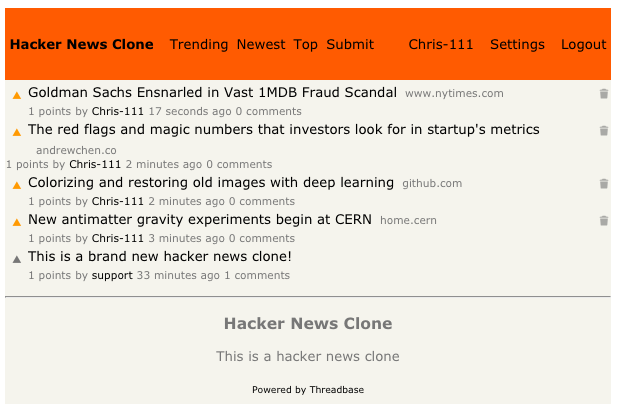617x412 pixels.
Task: Open the Trending page
Action: click(x=199, y=45)
